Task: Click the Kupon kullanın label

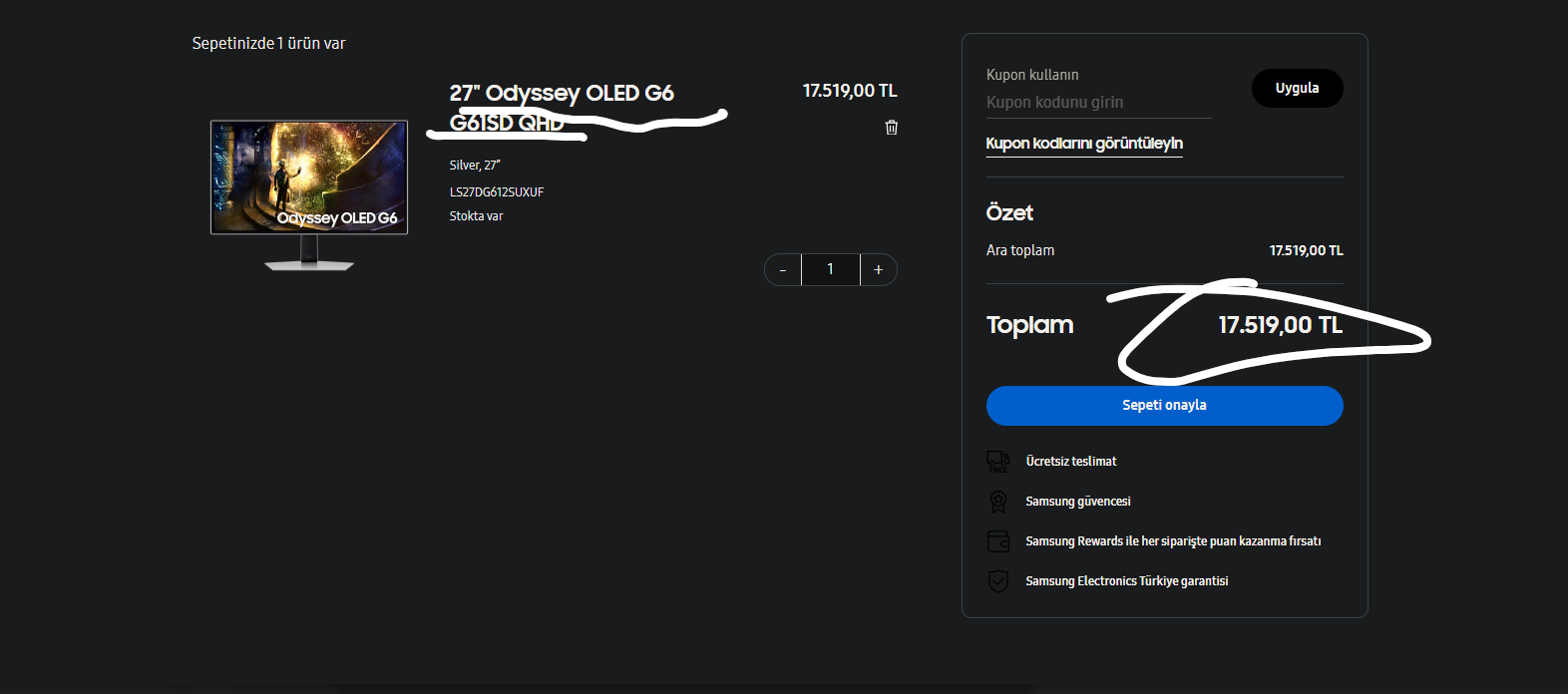Action: point(1032,75)
